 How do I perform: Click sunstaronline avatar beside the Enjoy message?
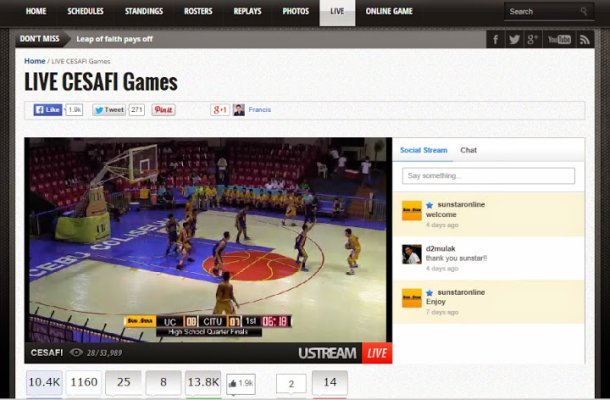412,298
